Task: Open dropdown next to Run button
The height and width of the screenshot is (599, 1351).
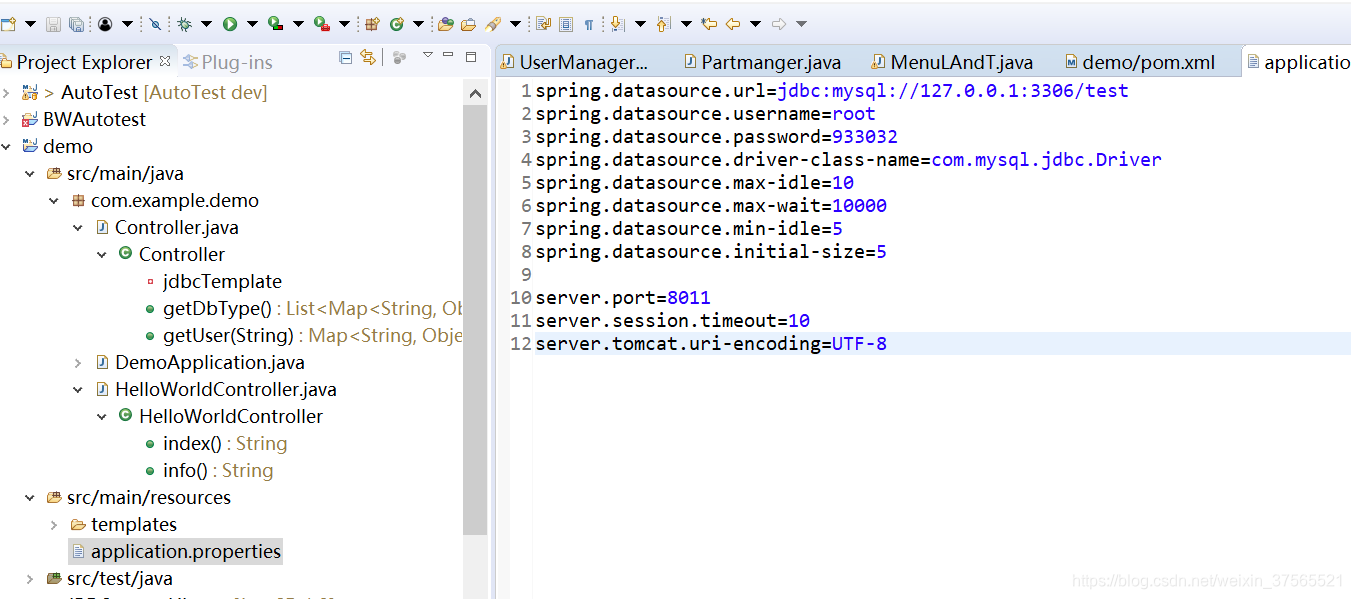Action: 251,23
